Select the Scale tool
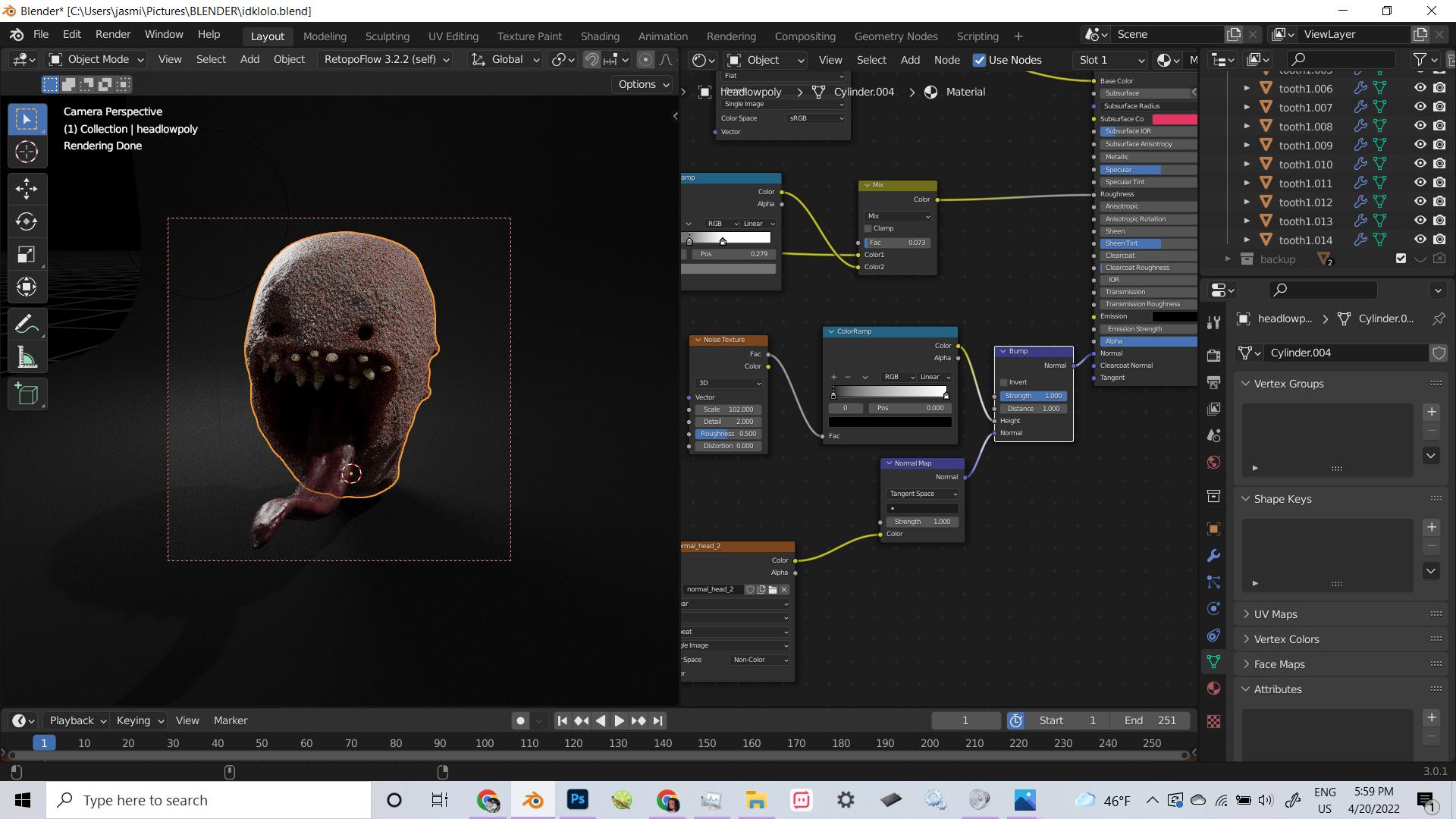 [27, 255]
